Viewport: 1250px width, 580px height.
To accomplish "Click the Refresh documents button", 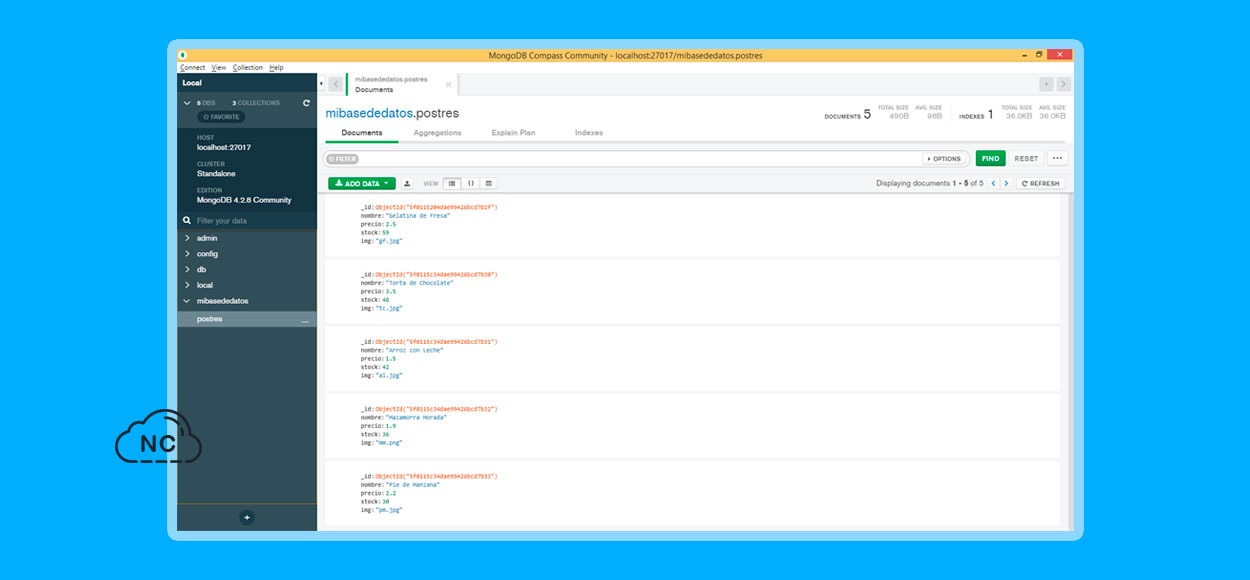I will tap(1040, 184).
